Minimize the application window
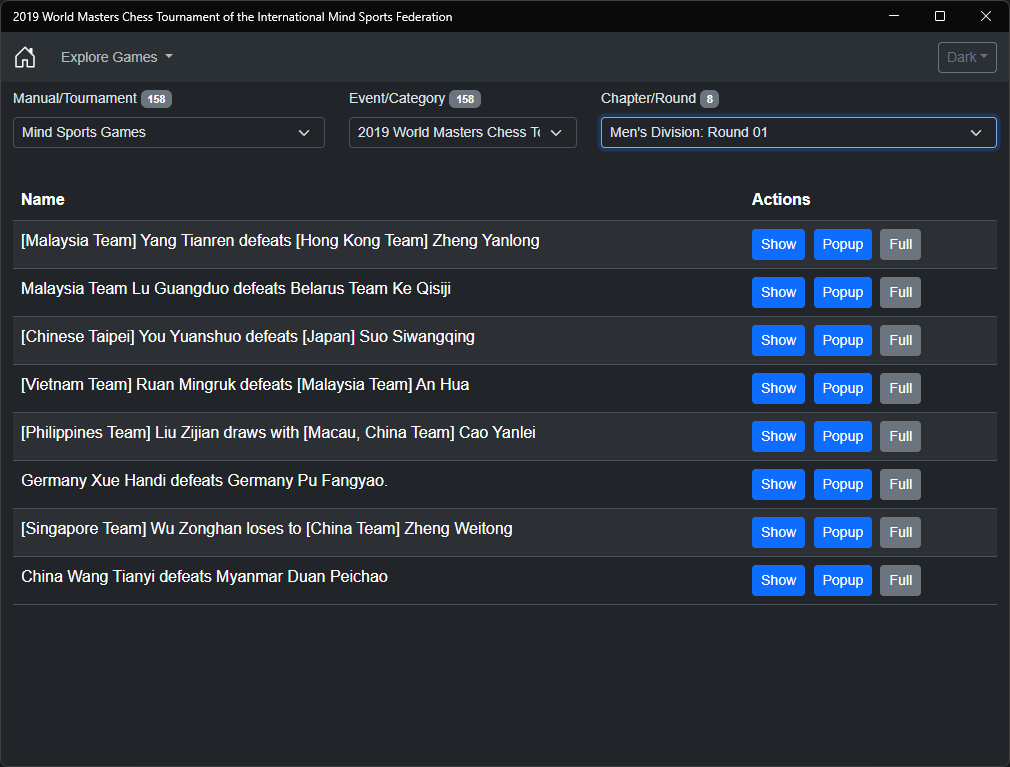1010x767 pixels. tap(893, 16)
